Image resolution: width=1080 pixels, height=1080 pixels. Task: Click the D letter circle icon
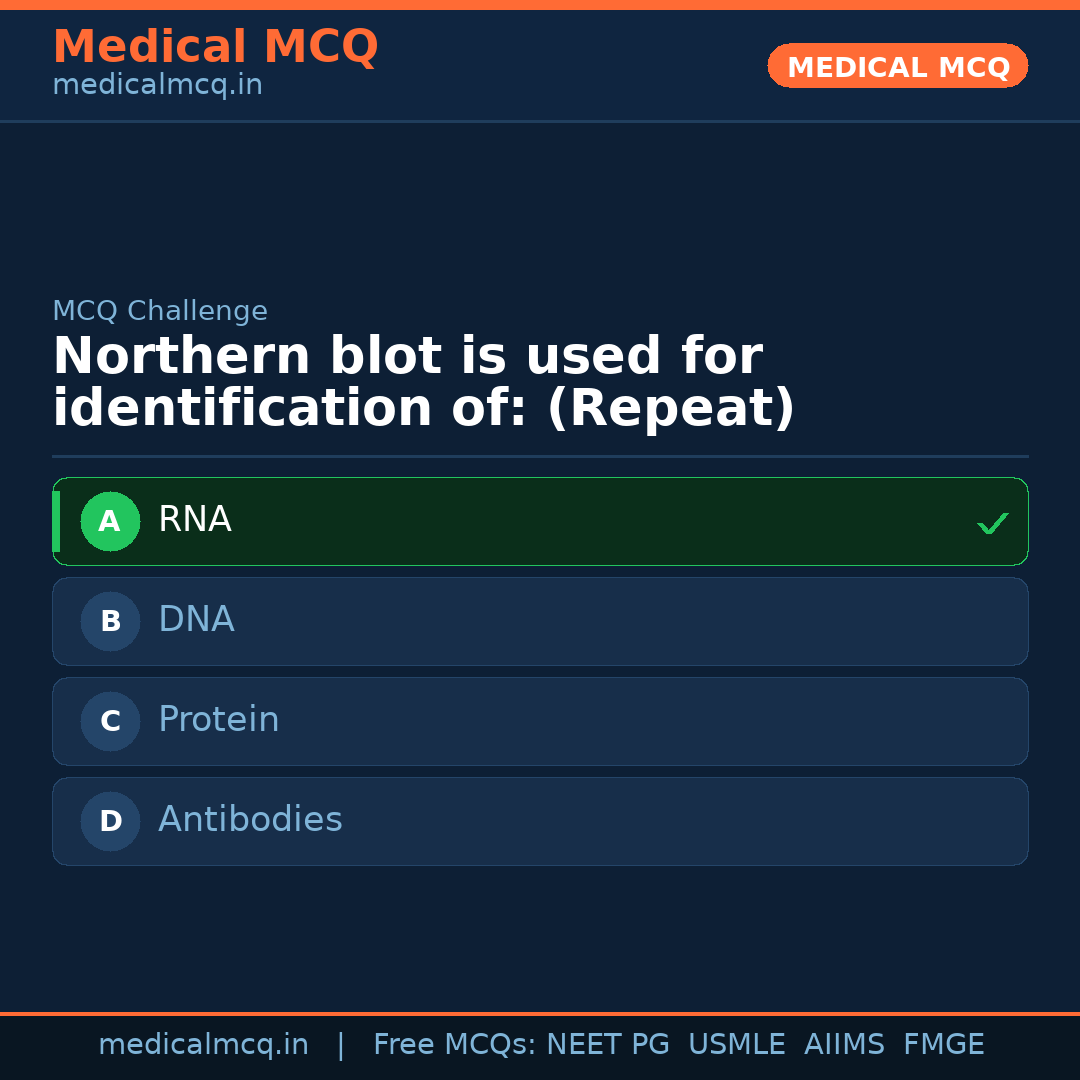[x=110, y=821]
